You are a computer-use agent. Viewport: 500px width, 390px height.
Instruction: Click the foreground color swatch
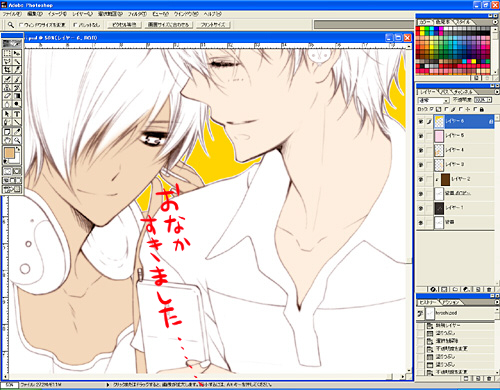click(x=10, y=153)
